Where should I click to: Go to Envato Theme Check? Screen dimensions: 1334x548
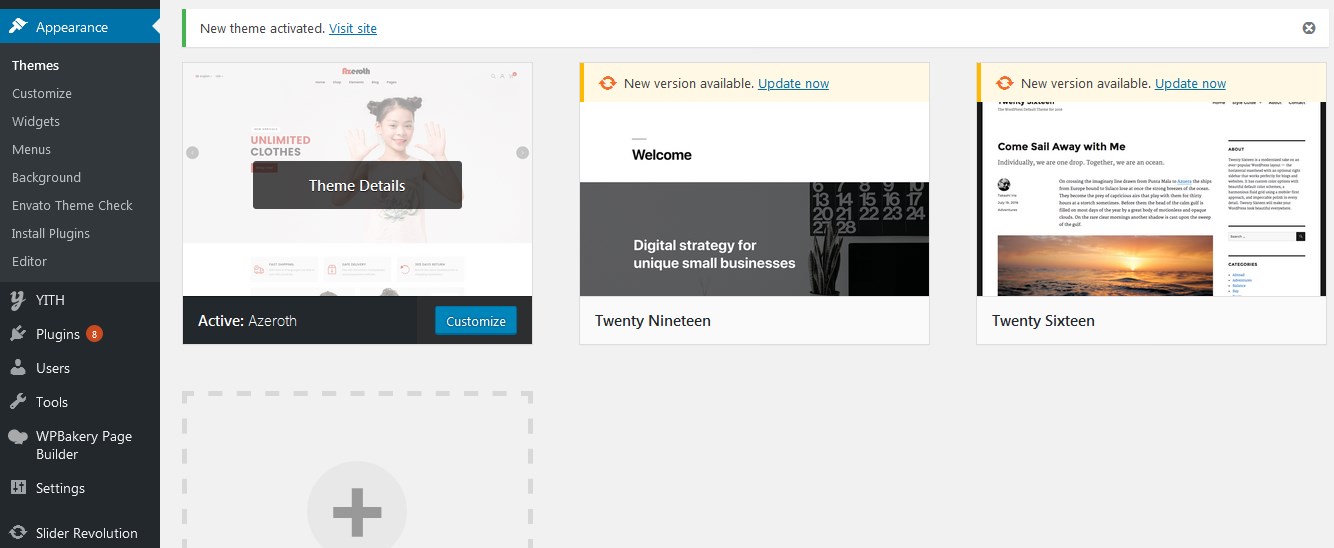(x=72, y=205)
